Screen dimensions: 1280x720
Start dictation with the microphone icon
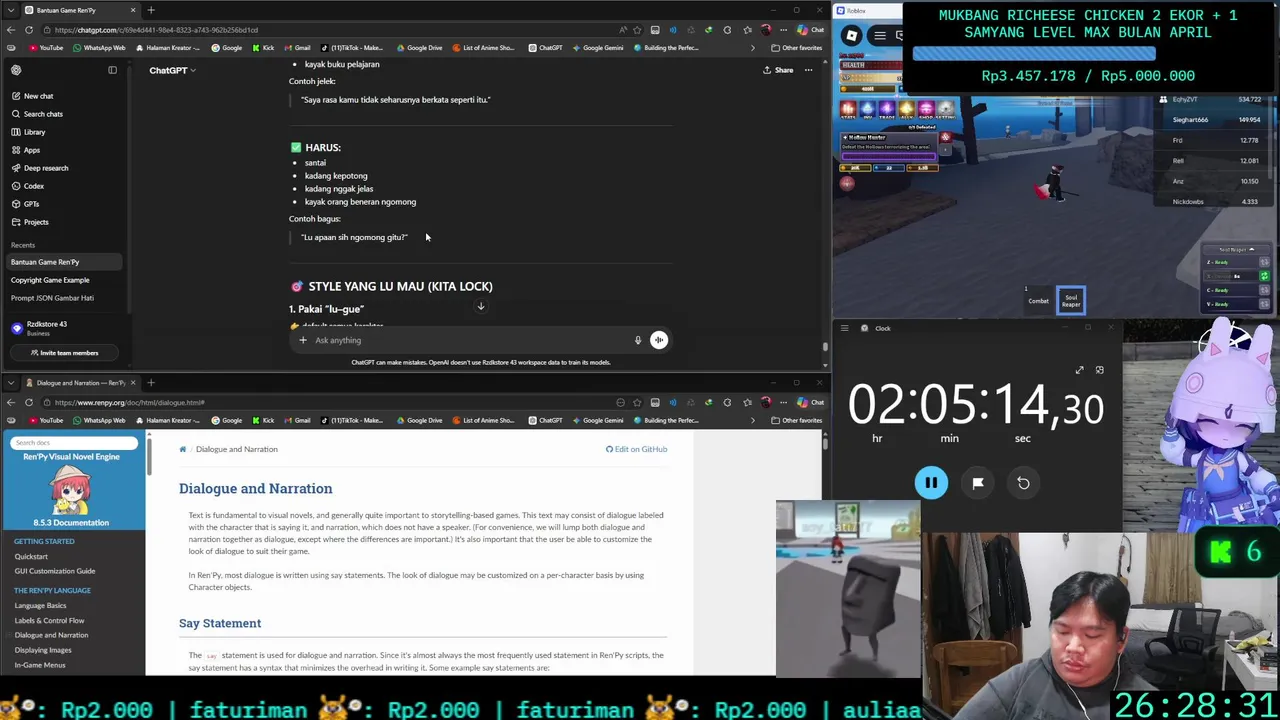coord(637,340)
